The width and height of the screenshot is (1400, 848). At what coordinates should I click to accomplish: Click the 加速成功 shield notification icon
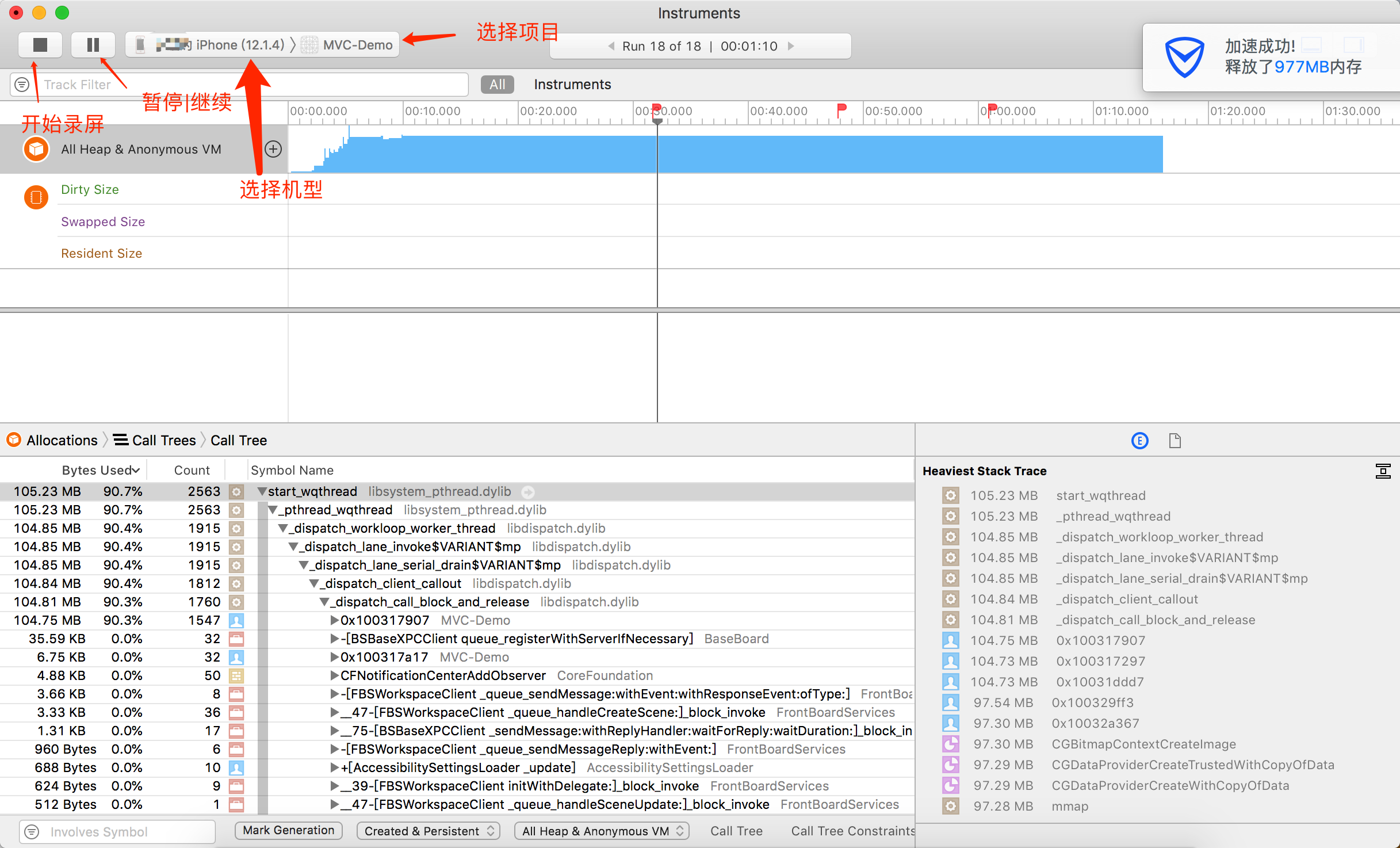(1184, 58)
